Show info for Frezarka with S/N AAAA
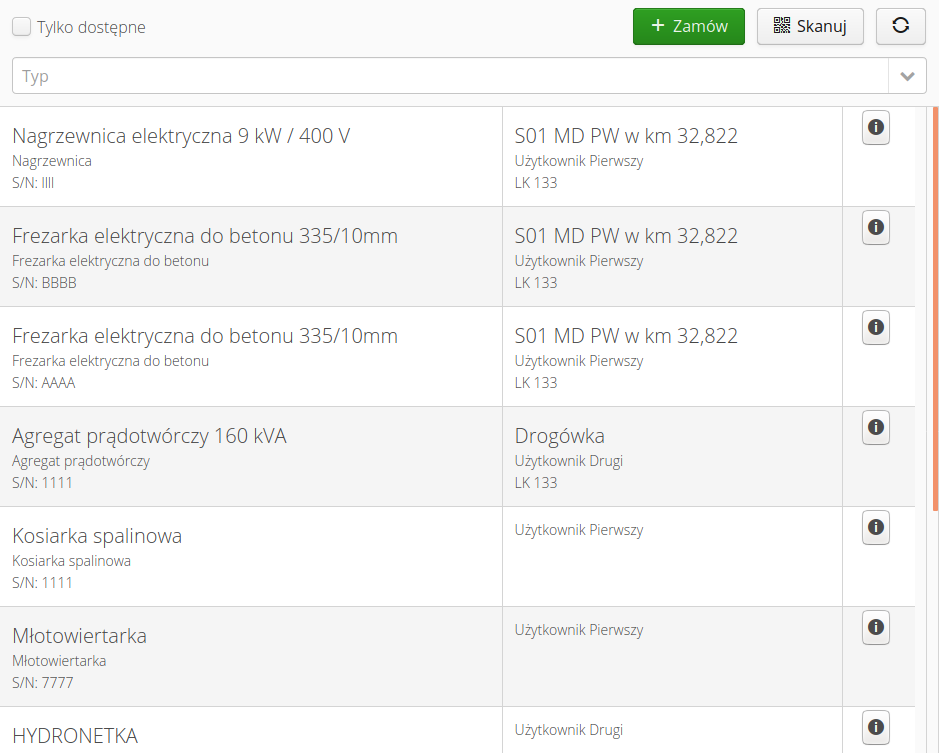 pos(875,328)
